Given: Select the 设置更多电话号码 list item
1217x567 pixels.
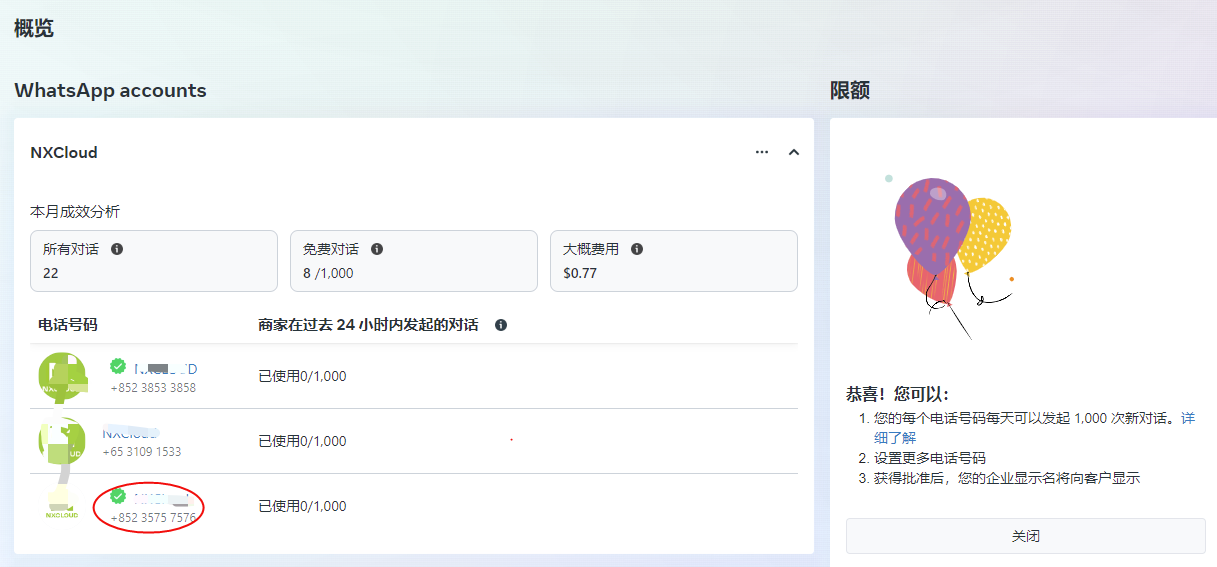Looking at the screenshot, I should pos(930,458).
